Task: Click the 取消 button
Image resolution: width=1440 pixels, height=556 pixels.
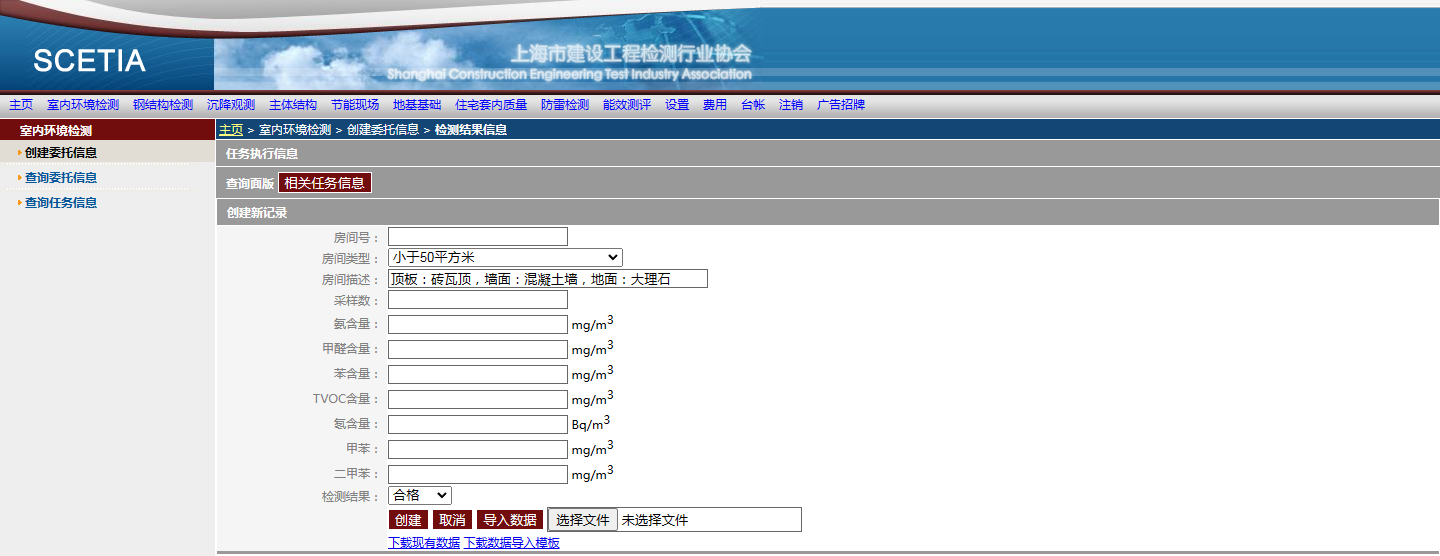Action: (452, 520)
